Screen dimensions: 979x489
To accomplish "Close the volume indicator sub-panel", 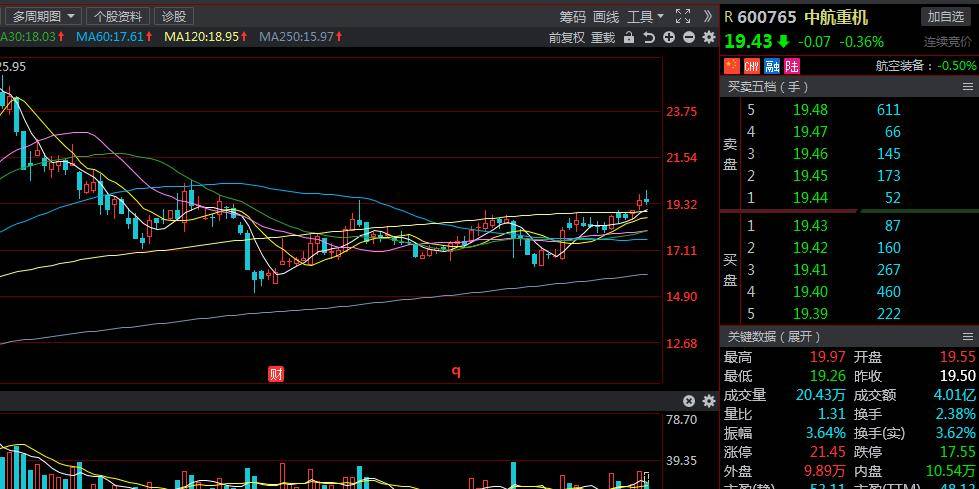I will (x=689, y=401).
